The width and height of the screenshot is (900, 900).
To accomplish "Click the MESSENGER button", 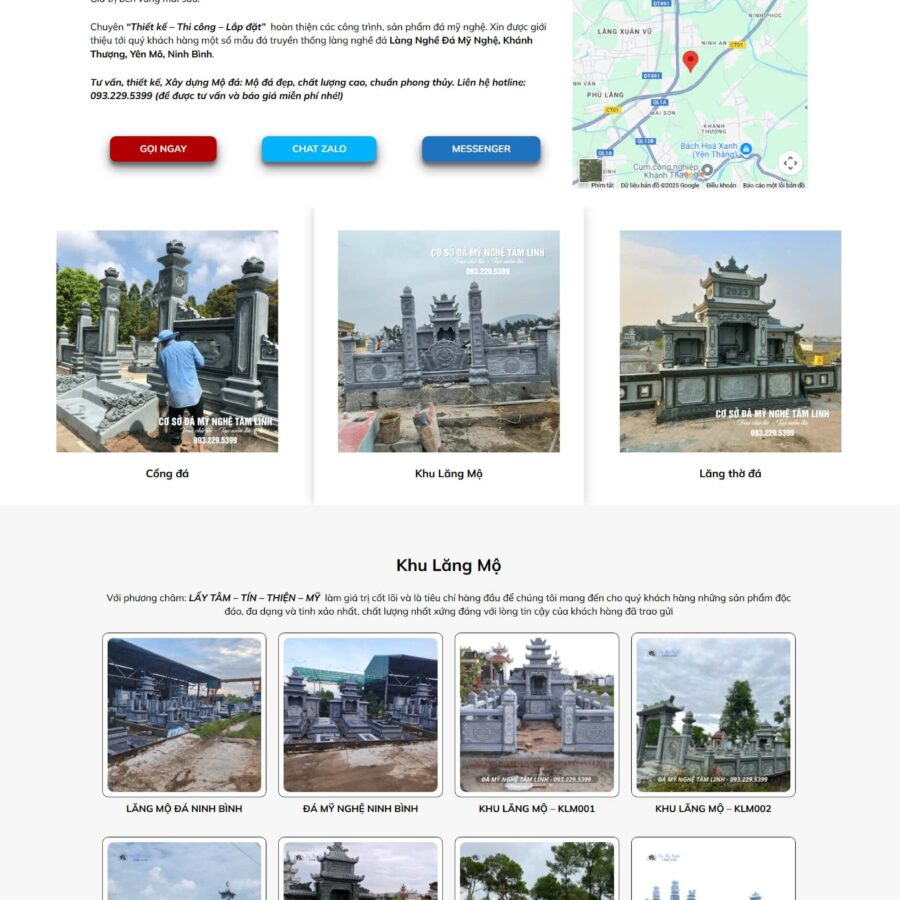I will [481, 147].
